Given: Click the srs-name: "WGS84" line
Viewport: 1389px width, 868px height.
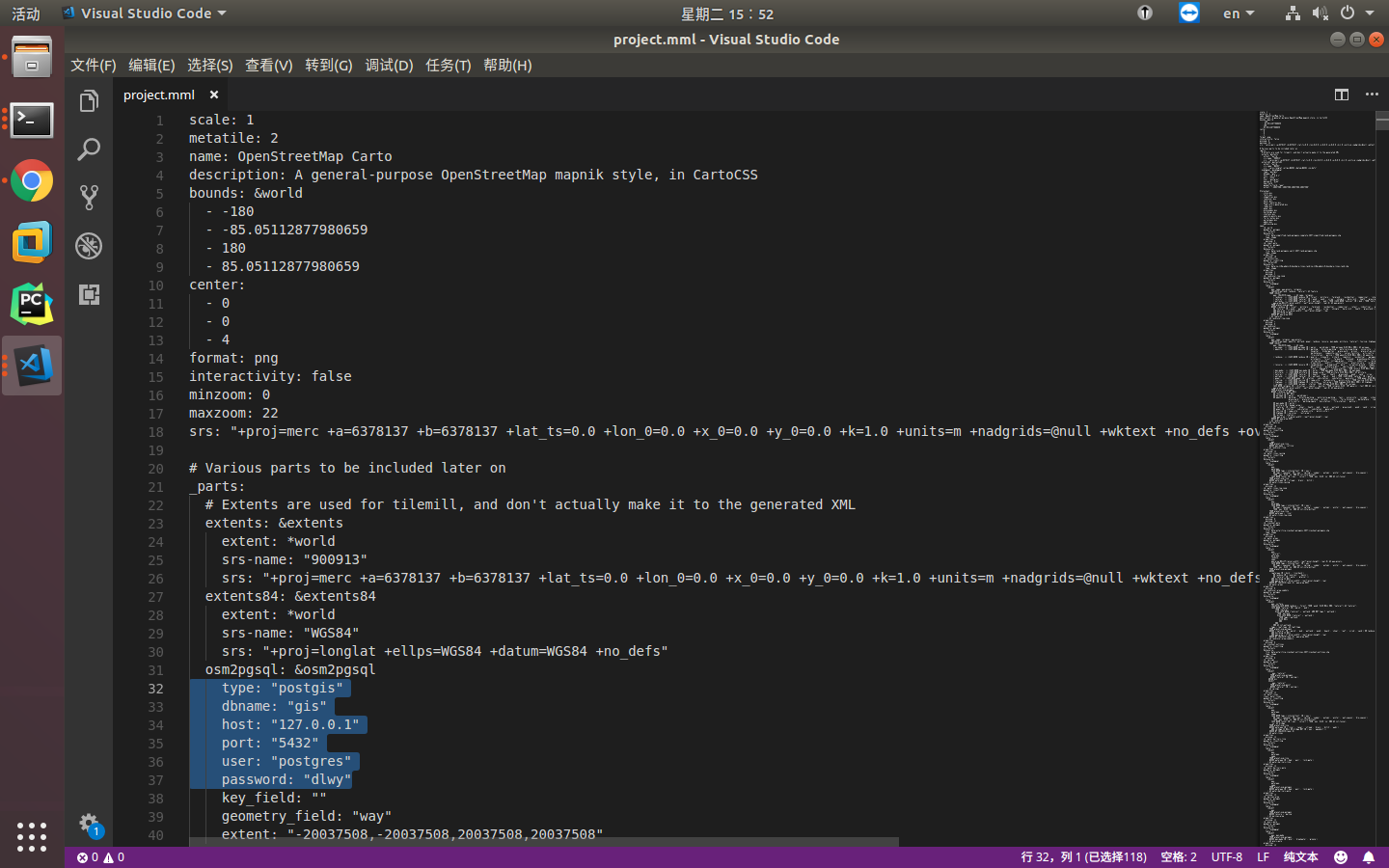Looking at the screenshot, I should pos(290,633).
